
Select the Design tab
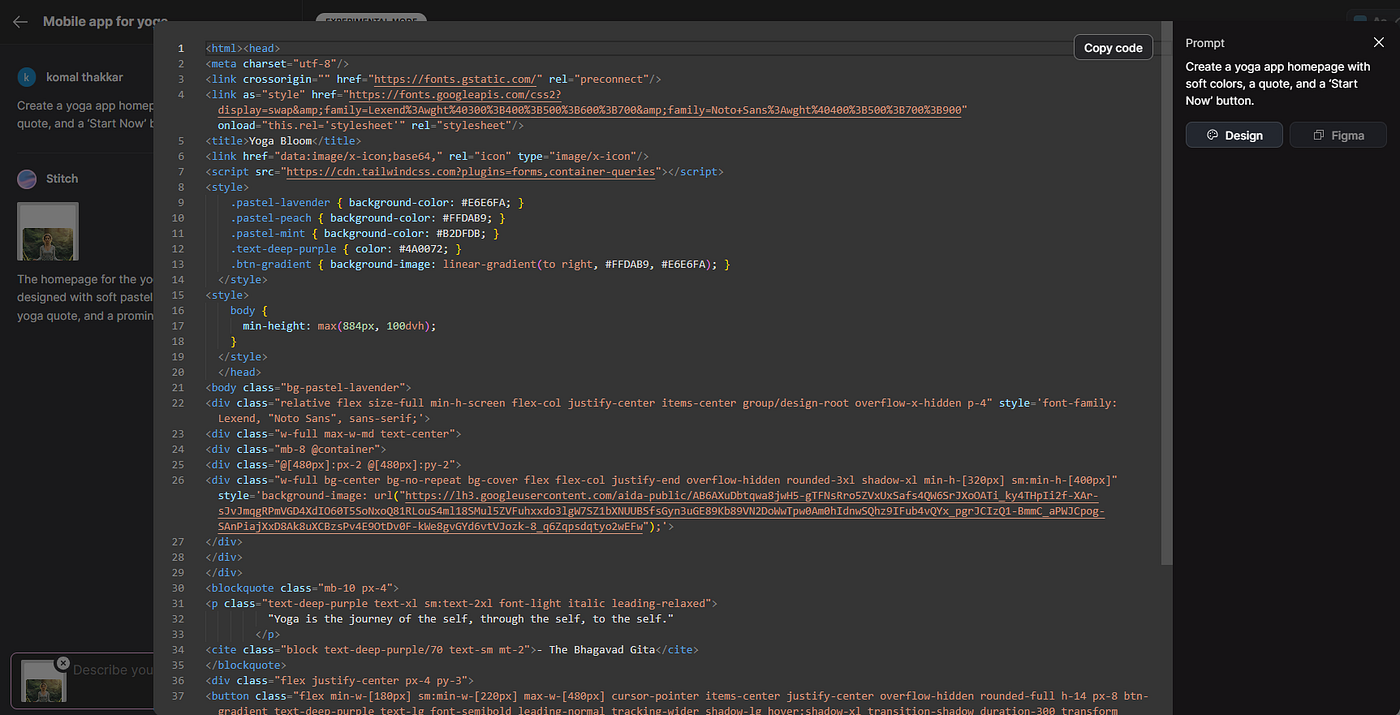click(x=1234, y=135)
